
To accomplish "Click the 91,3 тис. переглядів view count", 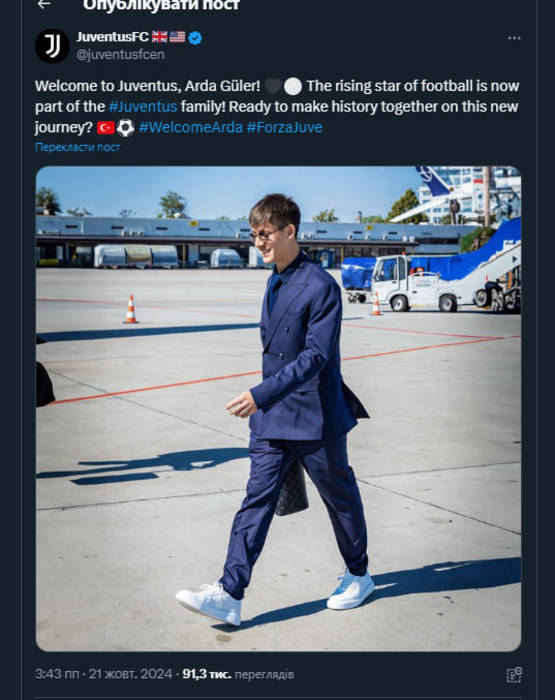I will click(x=238, y=674).
